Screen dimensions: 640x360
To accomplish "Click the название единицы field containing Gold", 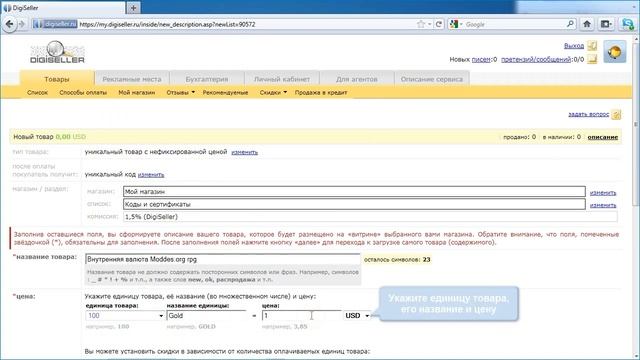I will click(207, 316).
